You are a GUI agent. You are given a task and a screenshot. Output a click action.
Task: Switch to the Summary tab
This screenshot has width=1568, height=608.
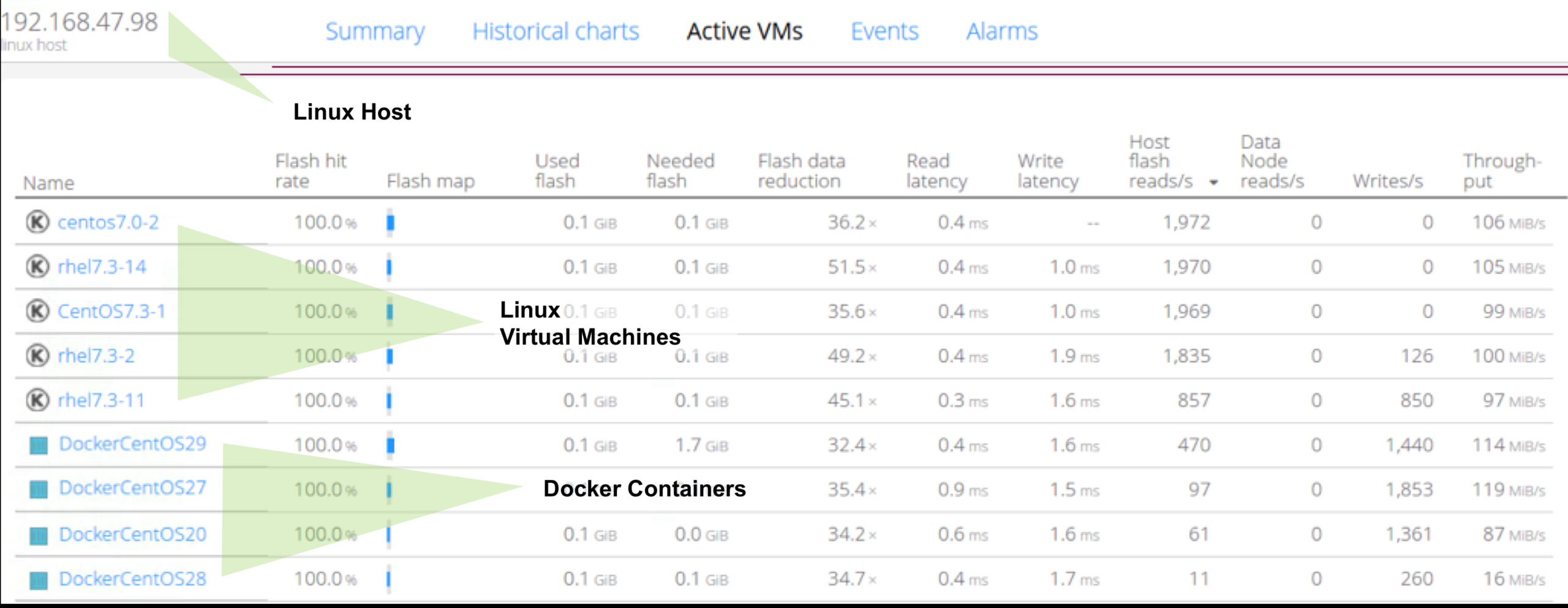[375, 31]
